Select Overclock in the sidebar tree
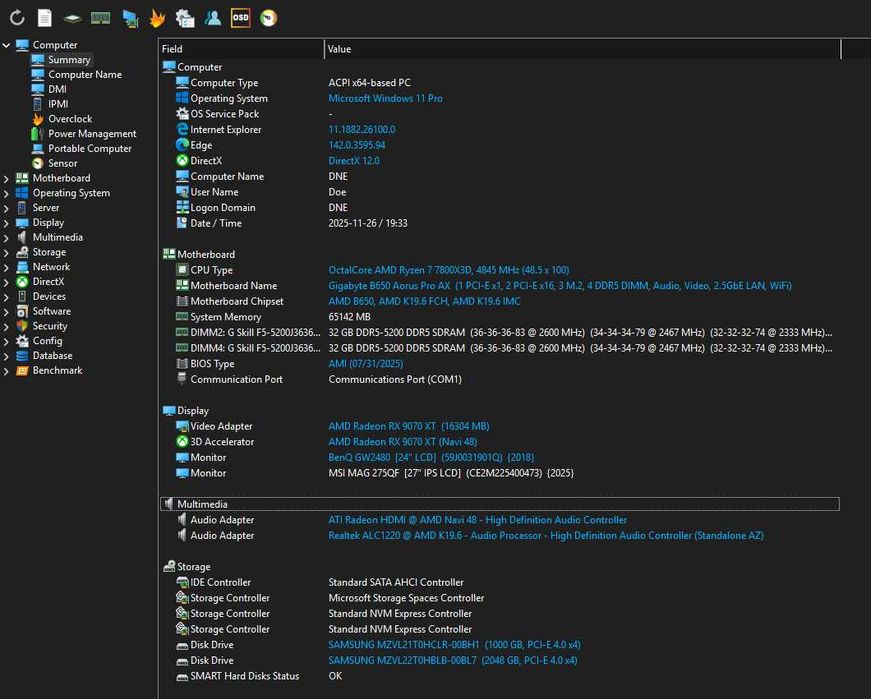Image resolution: width=871 pixels, height=699 pixels. coord(70,119)
